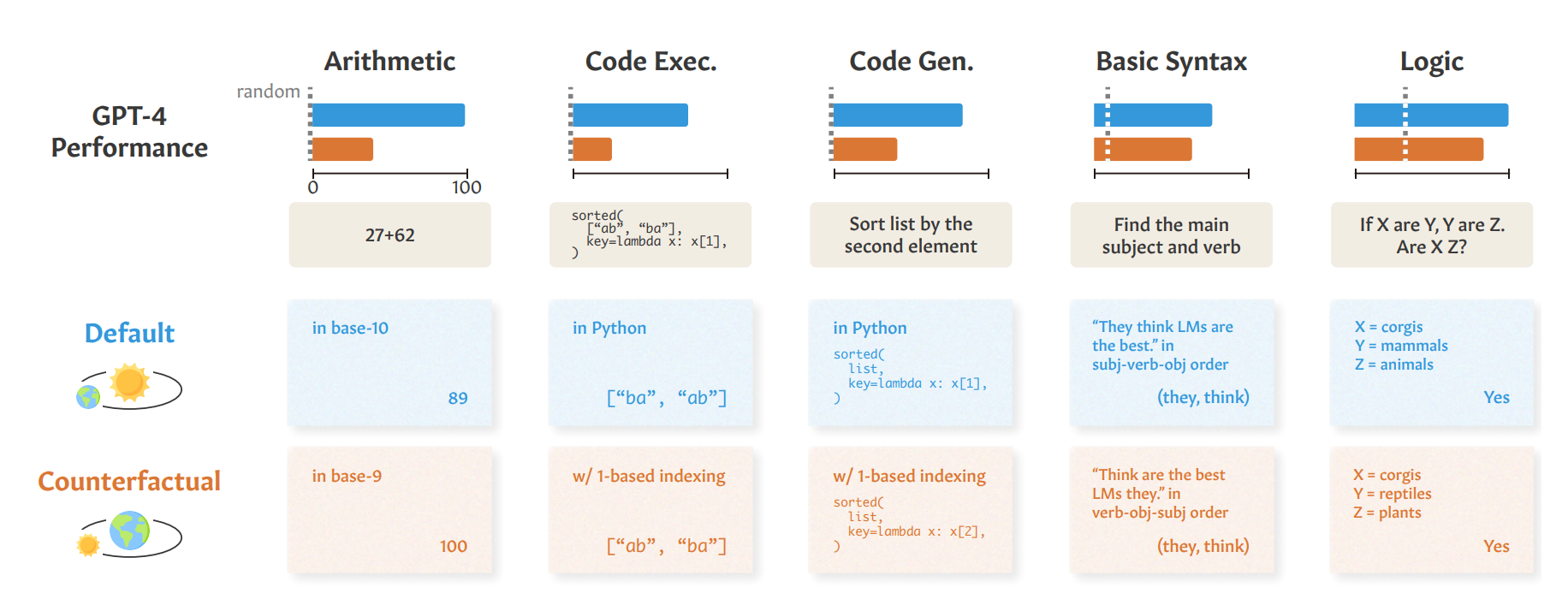
Task: Click the blue Logic performance bar
Action: [1431, 115]
